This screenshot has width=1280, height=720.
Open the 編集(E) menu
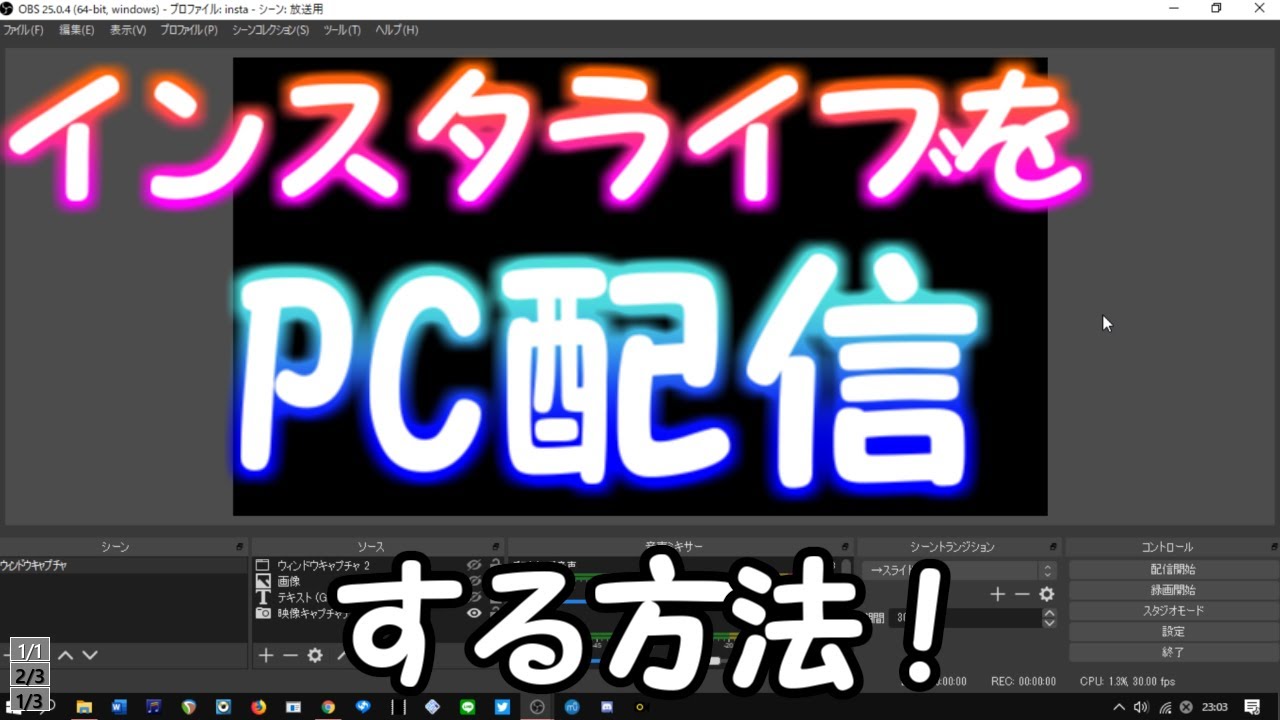click(76, 30)
